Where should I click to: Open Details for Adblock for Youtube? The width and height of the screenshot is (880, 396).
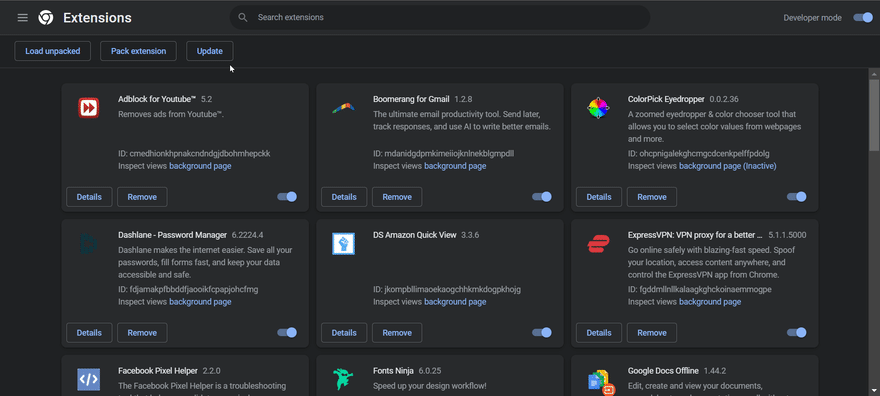[x=89, y=197]
